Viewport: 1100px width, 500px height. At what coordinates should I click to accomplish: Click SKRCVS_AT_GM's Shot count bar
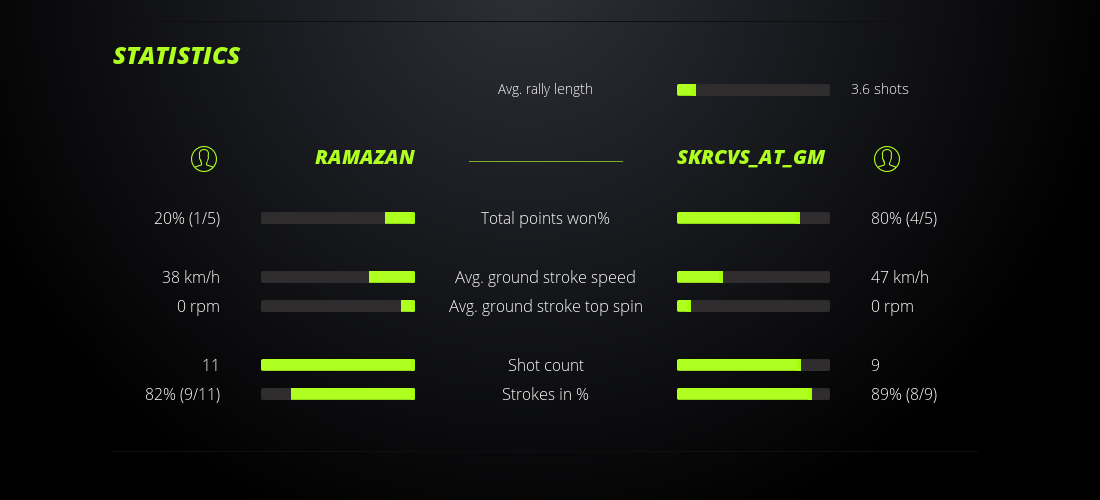tap(753, 365)
